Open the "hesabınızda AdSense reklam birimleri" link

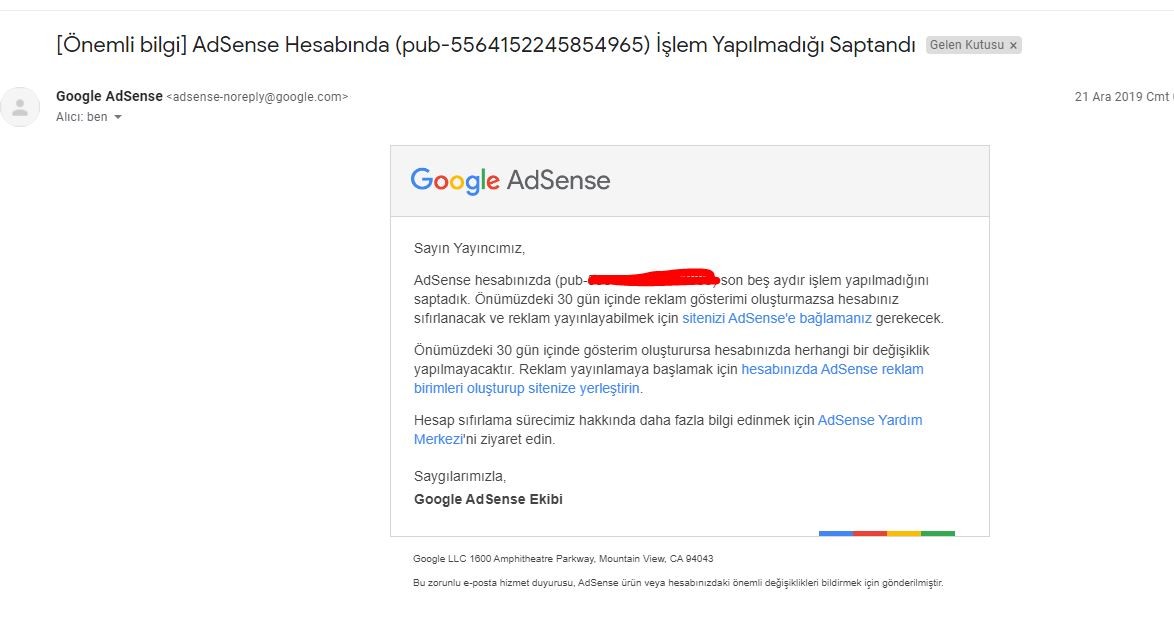(x=669, y=379)
